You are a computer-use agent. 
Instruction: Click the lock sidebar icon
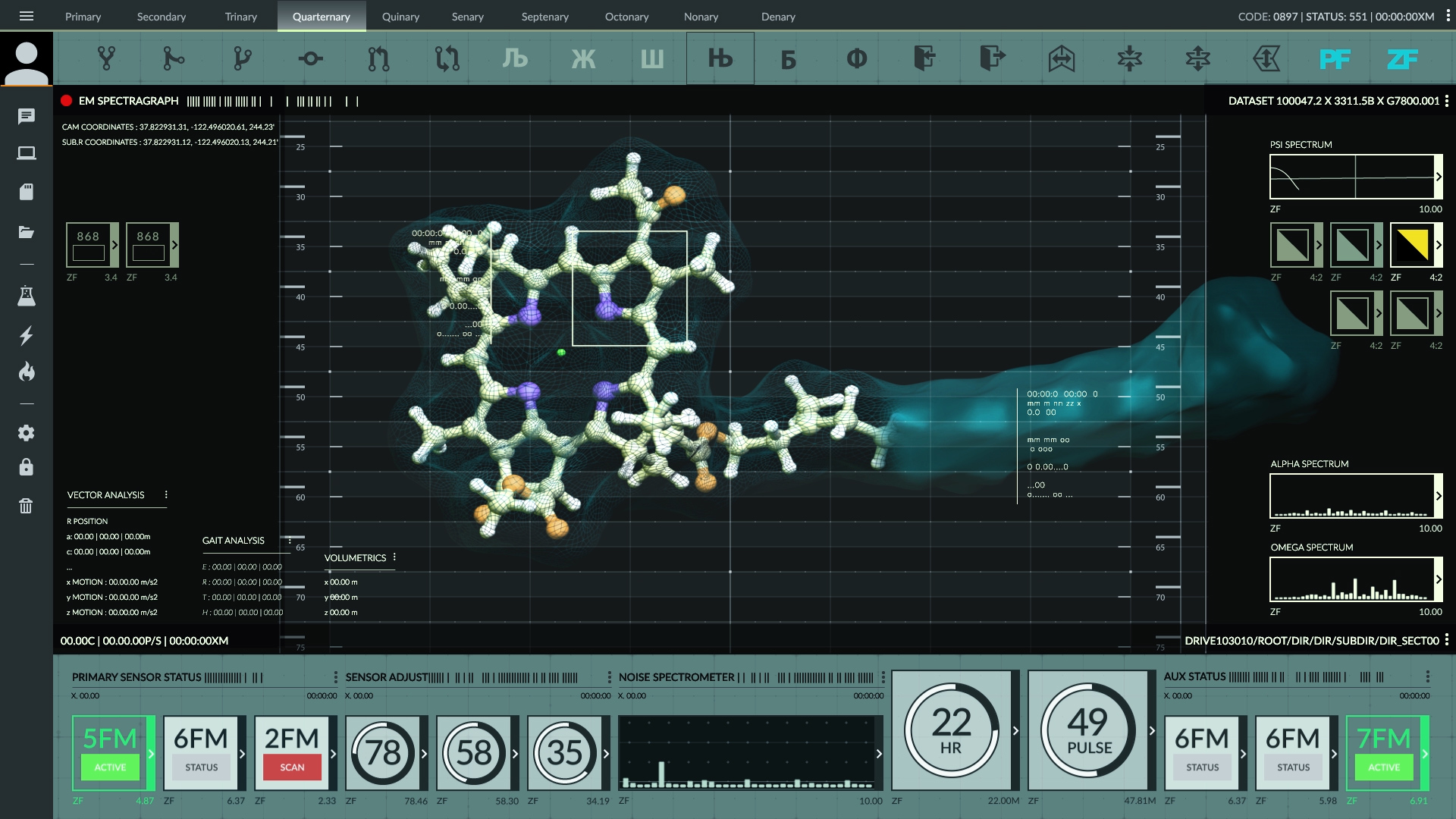[27, 466]
